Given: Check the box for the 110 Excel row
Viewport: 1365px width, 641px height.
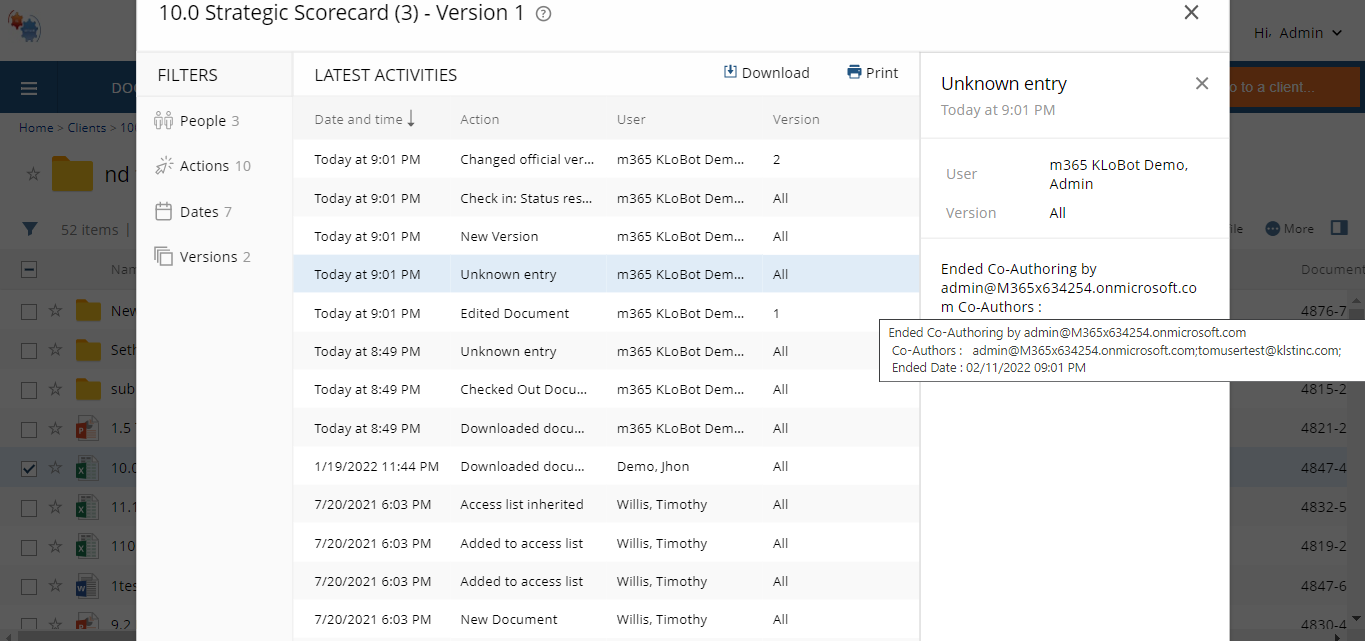Looking at the screenshot, I should [x=29, y=548].
